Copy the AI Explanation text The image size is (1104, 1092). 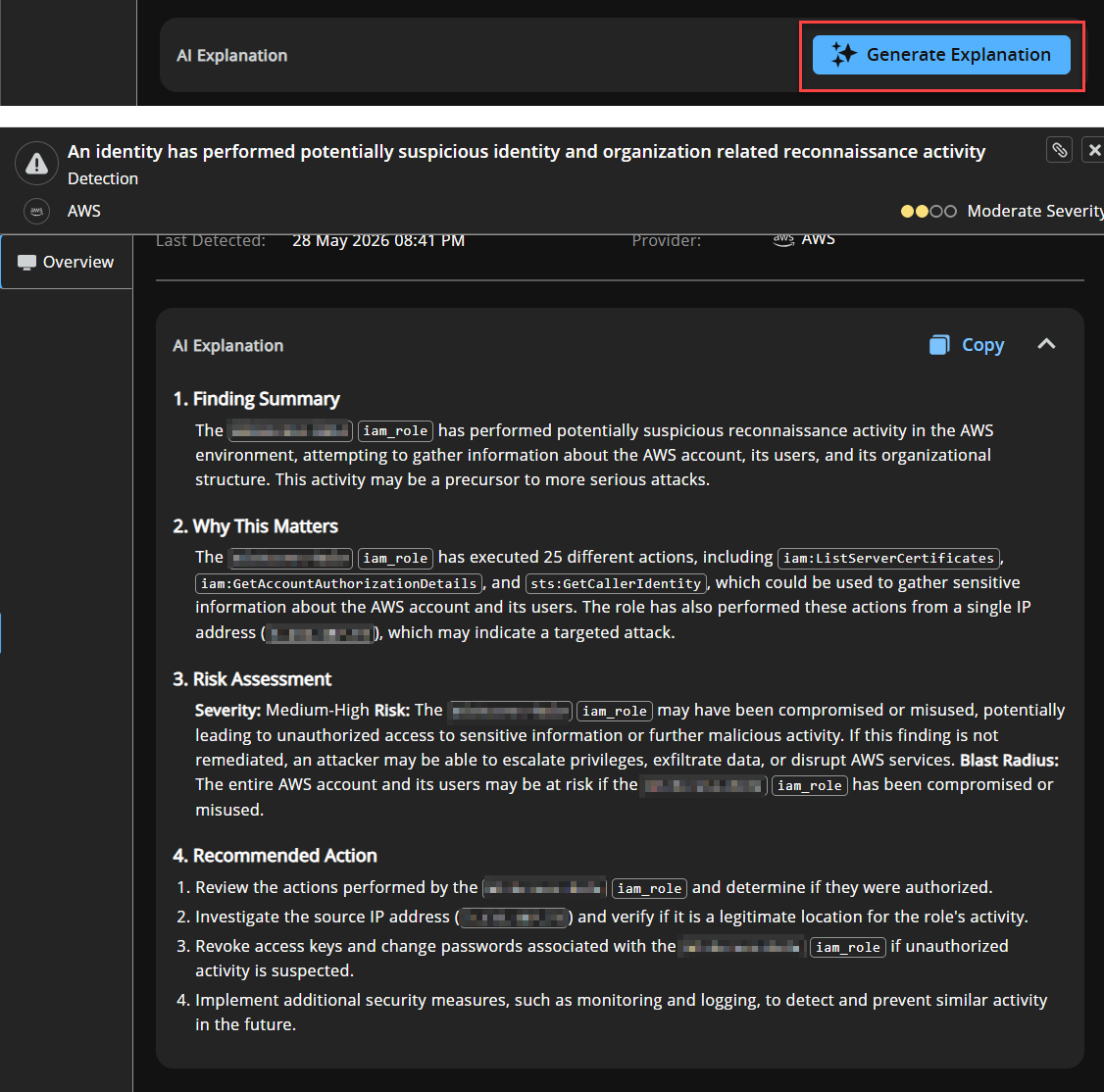pyautogui.click(x=967, y=345)
